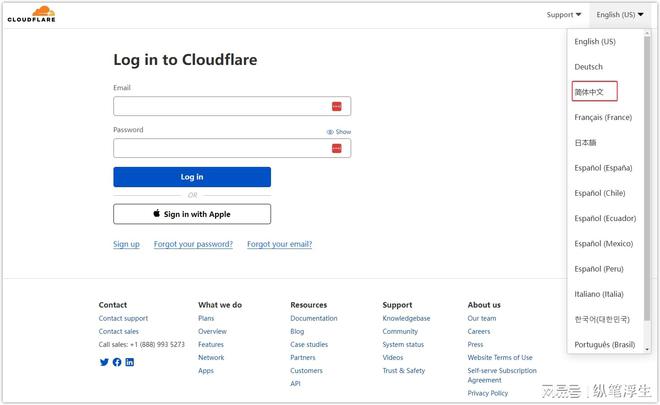660x405 pixels.
Task: Open the LinkedIn social icon
Action: (130, 362)
